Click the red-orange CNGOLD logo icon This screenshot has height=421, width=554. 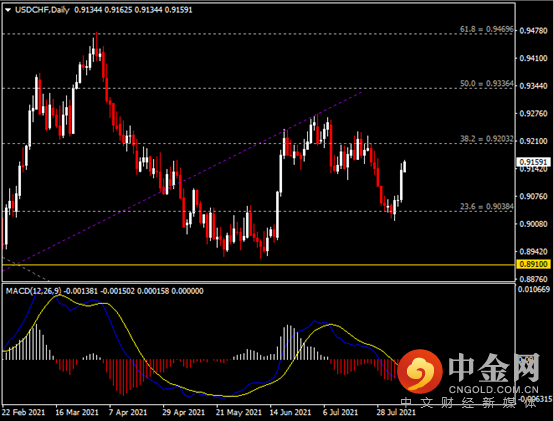(x=420, y=371)
